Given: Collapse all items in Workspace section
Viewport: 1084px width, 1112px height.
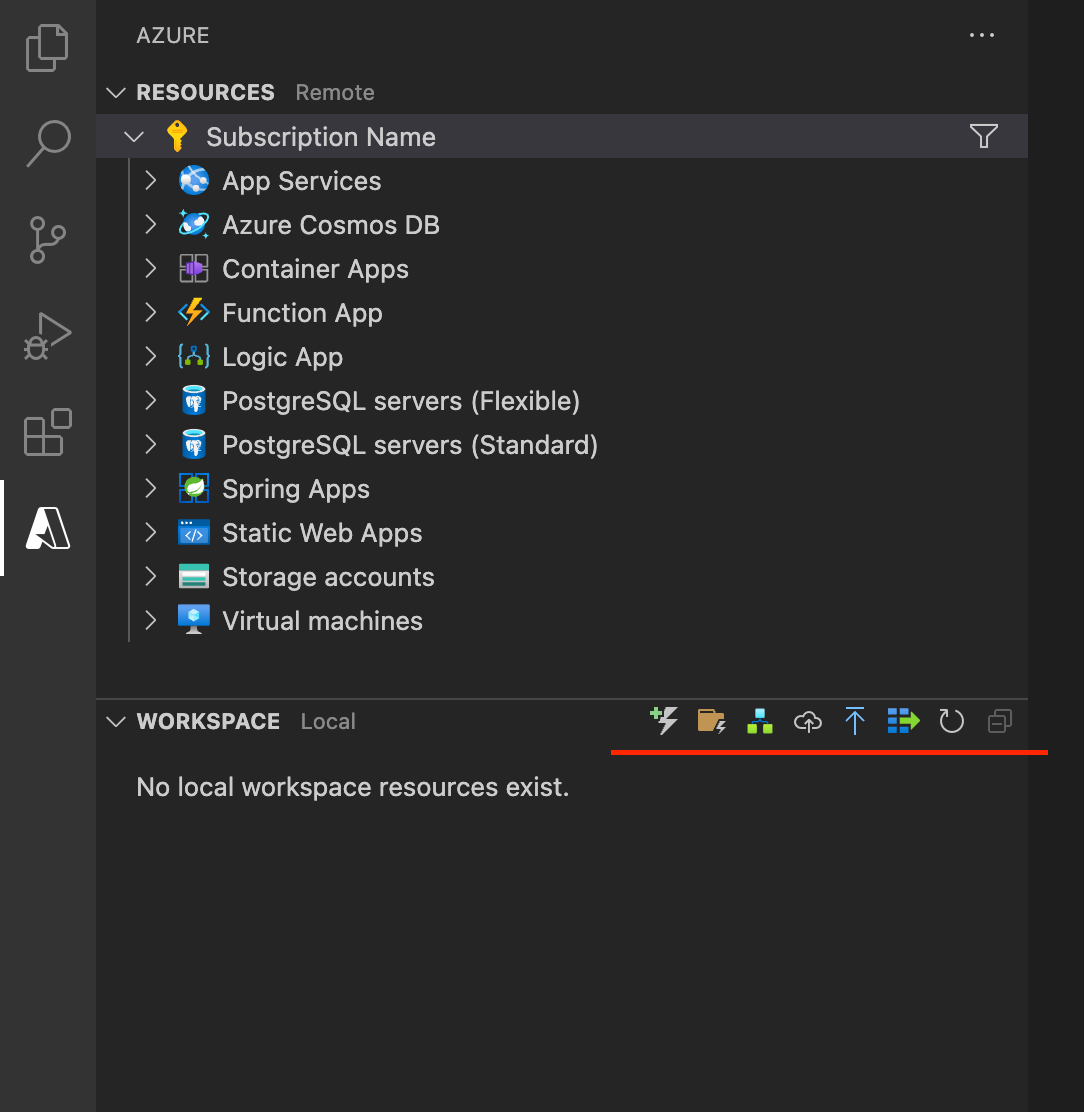Looking at the screenshot, I should tap(999, 720).
